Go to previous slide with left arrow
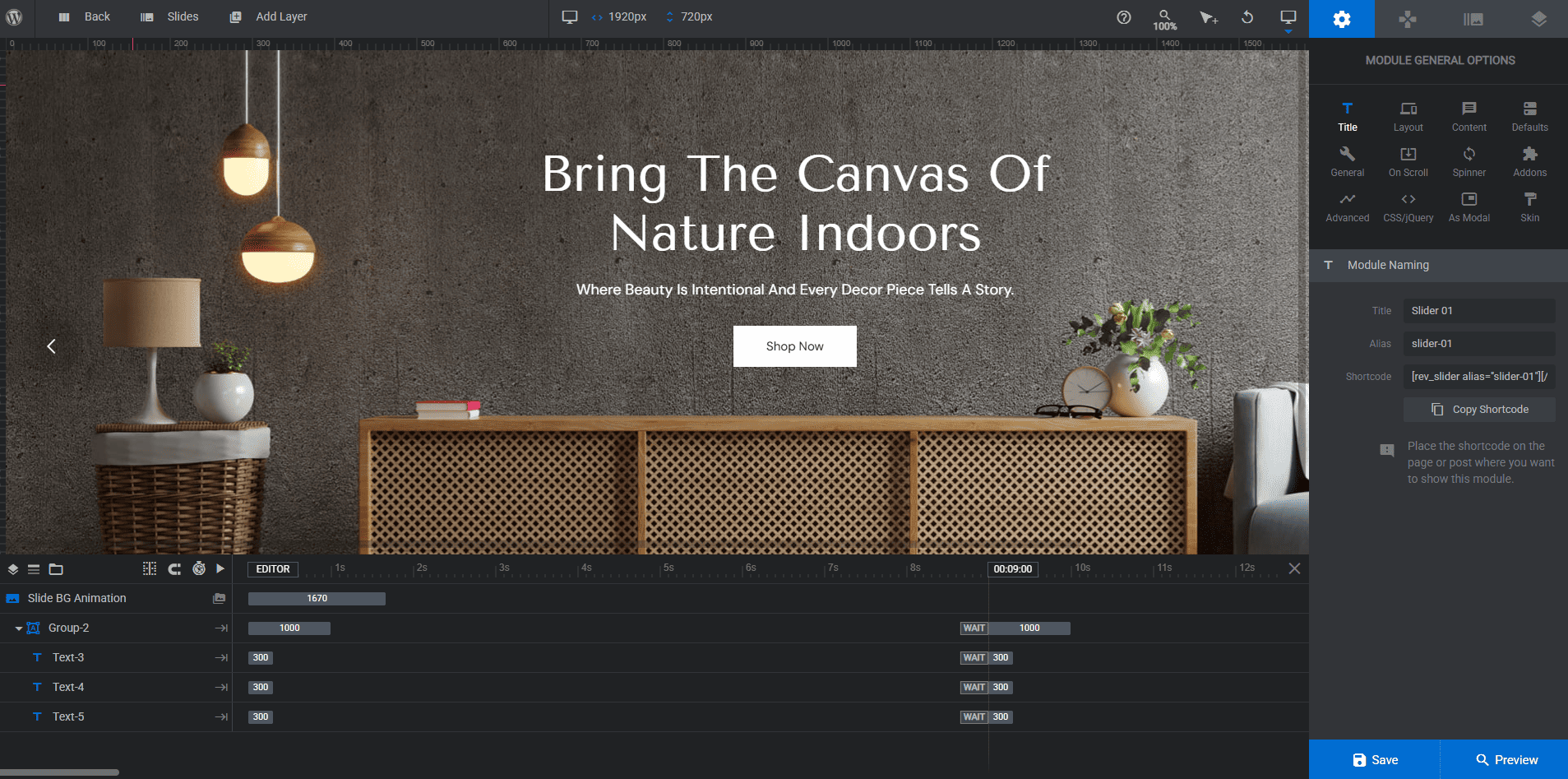1568x779 pixels. point(51,346)
